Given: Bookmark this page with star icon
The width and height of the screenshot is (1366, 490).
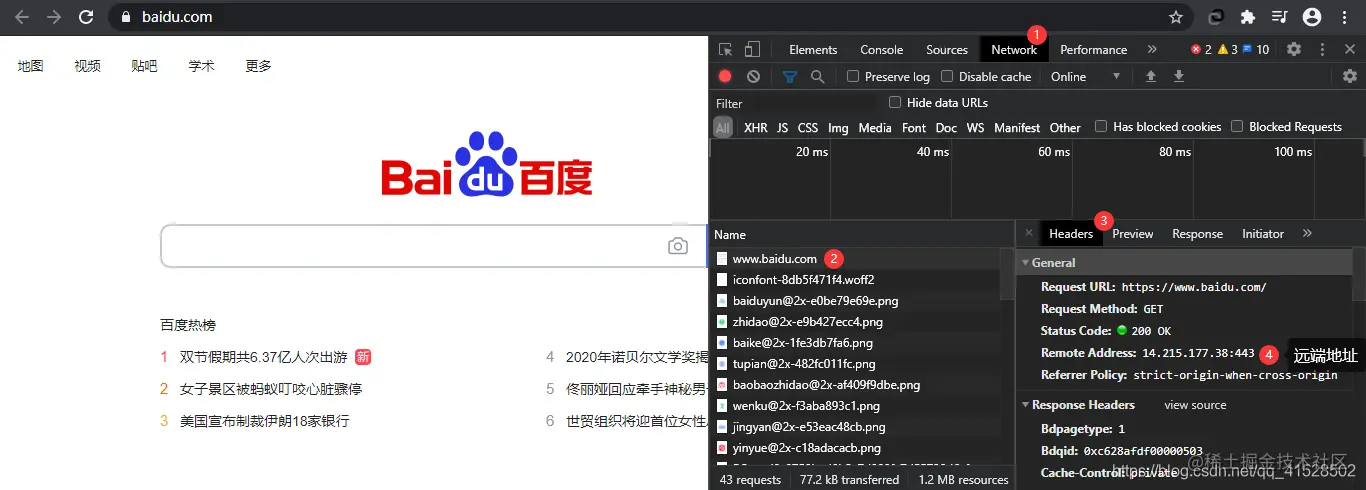Looking at the screenshot, I should click(x=1176, y=17).
